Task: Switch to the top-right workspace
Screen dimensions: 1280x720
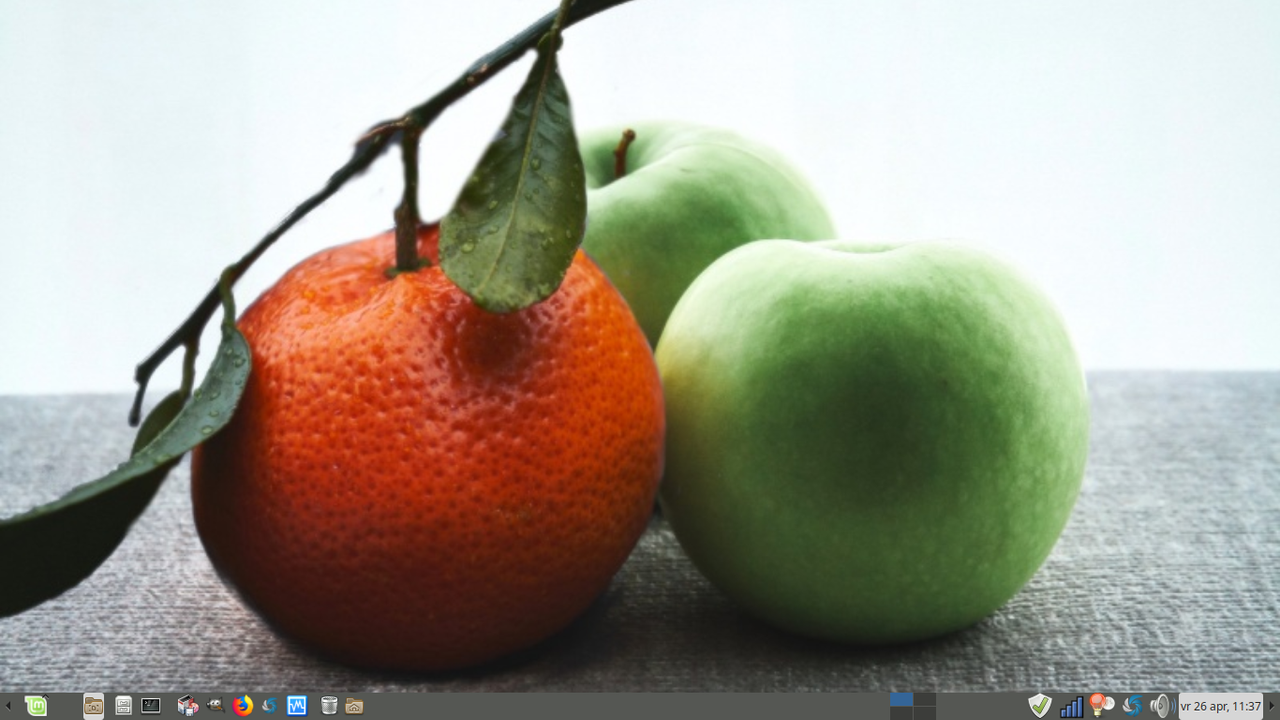Action: click(x=925, y=700)
